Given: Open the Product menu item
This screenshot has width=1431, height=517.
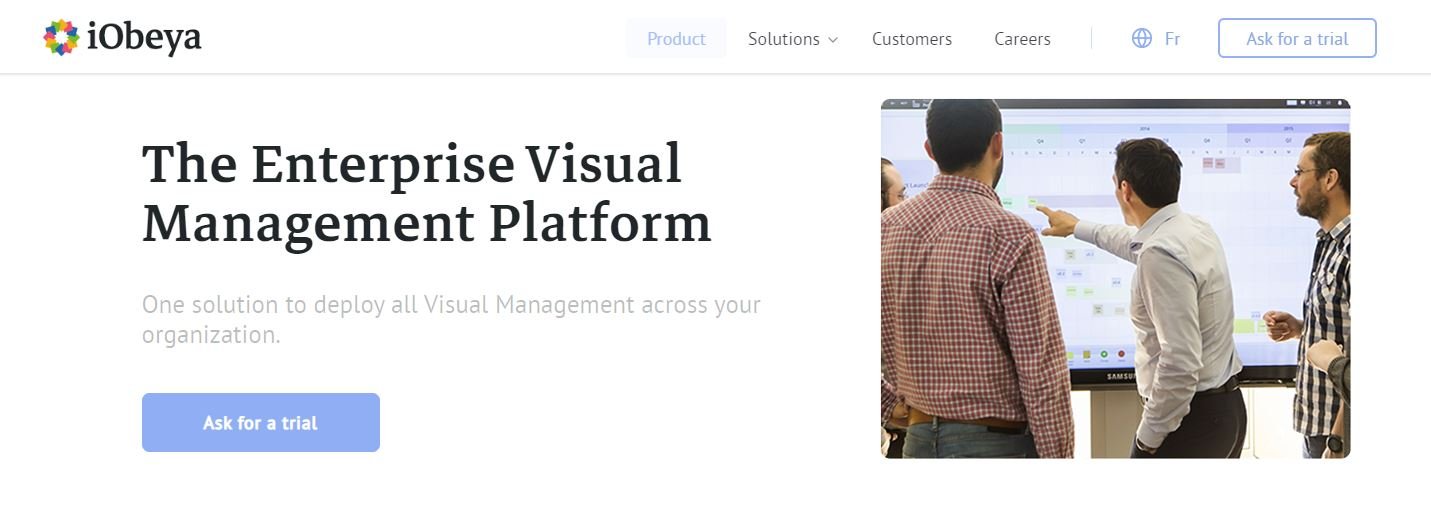Looking at the screenshot, I should 676,39.
